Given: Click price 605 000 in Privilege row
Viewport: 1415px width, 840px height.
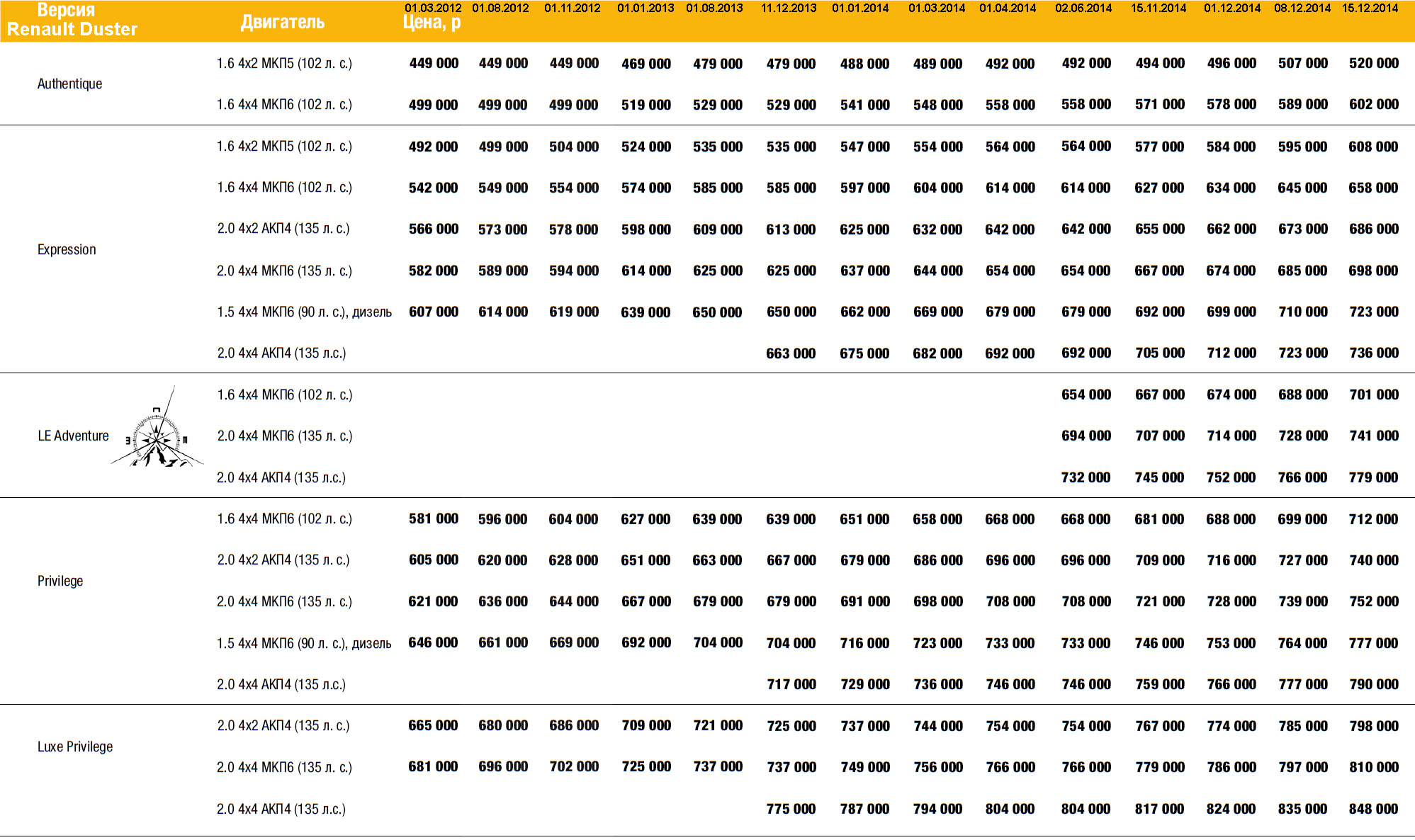Looking at the screenshot, I should click(x=434, y=560).
